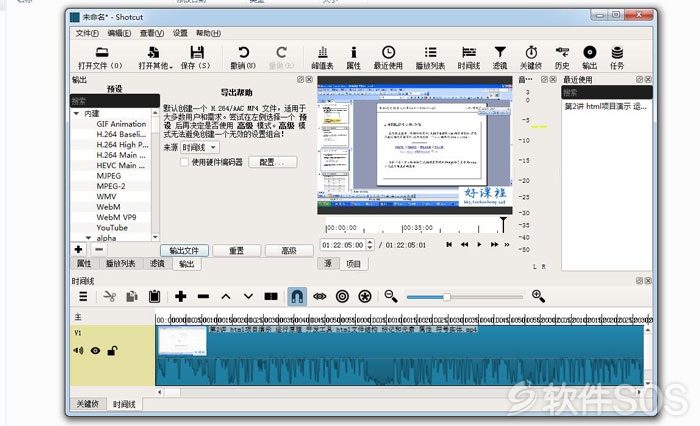Skip to start of video
700x426 pixels.
[x=449, y=244]
